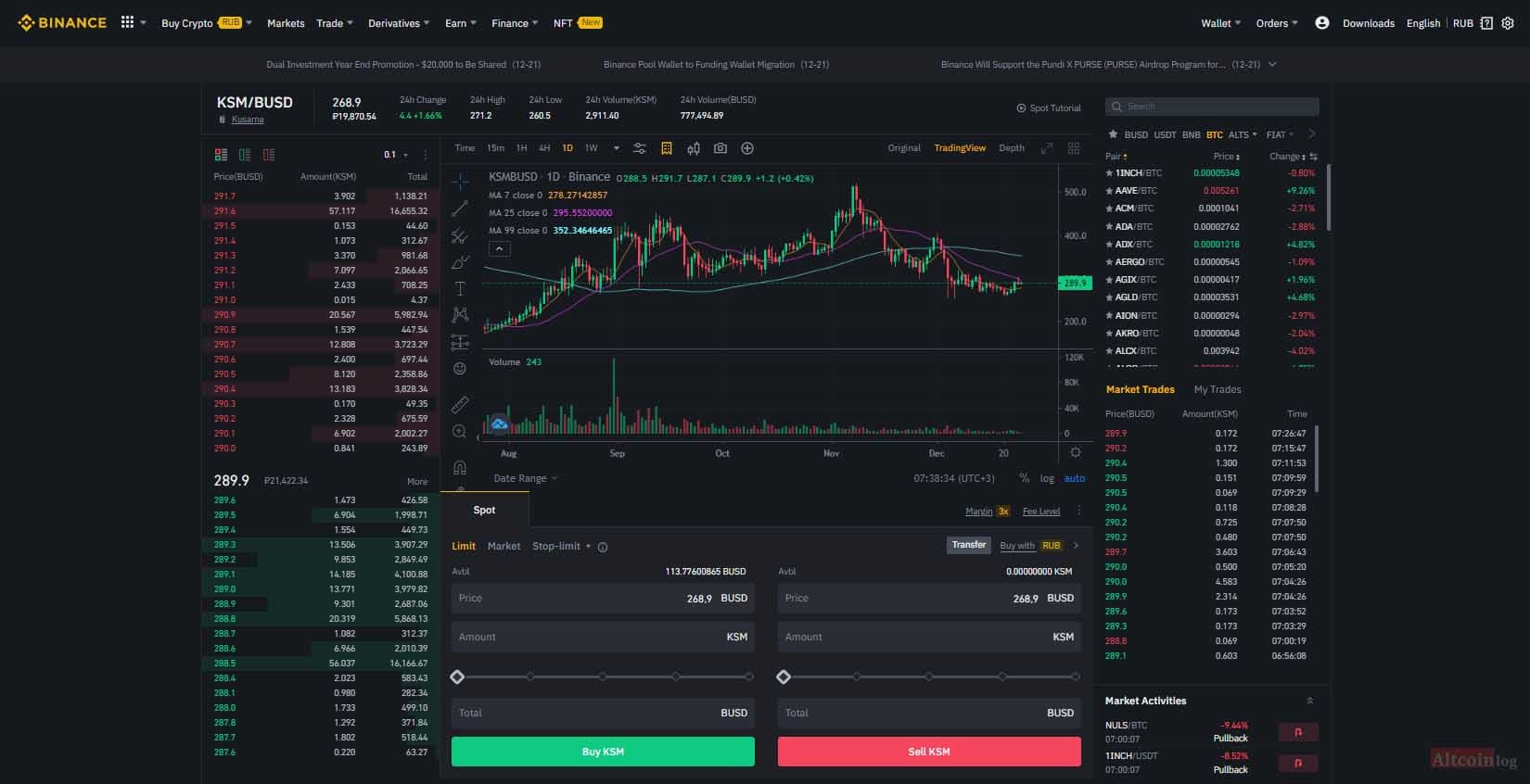Collapse the moving average indicator legend
The image size is (1530, 784).
click(499, 248)
